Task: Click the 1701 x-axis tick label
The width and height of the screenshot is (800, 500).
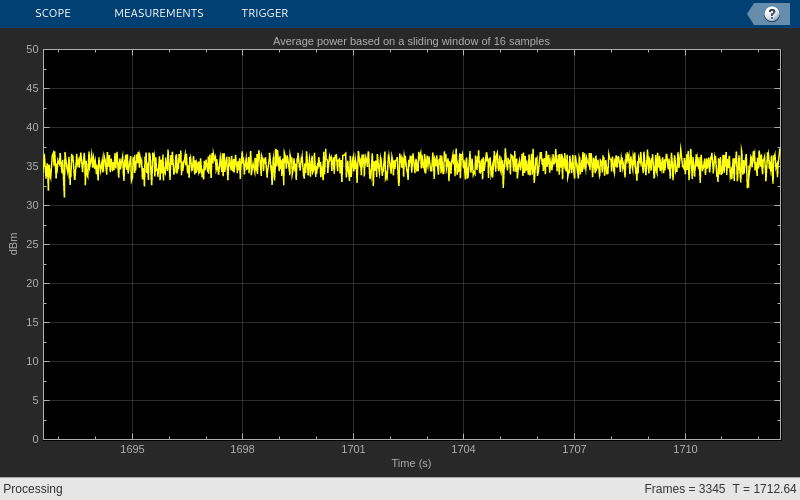Action: tap(353, 449)
